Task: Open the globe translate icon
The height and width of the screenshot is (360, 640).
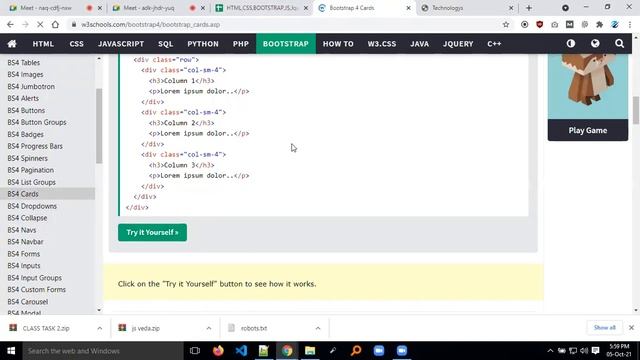Action: pos(595,43)
